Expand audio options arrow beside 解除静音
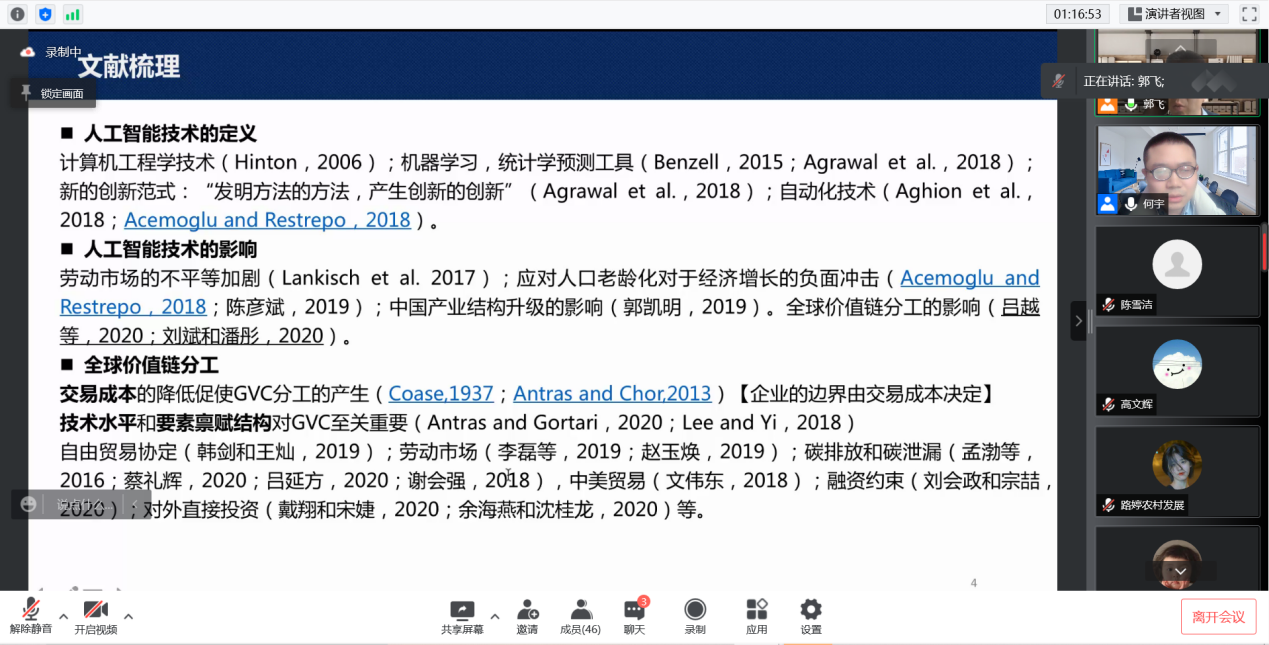1269x645 pixels. (x=63, y=616)
